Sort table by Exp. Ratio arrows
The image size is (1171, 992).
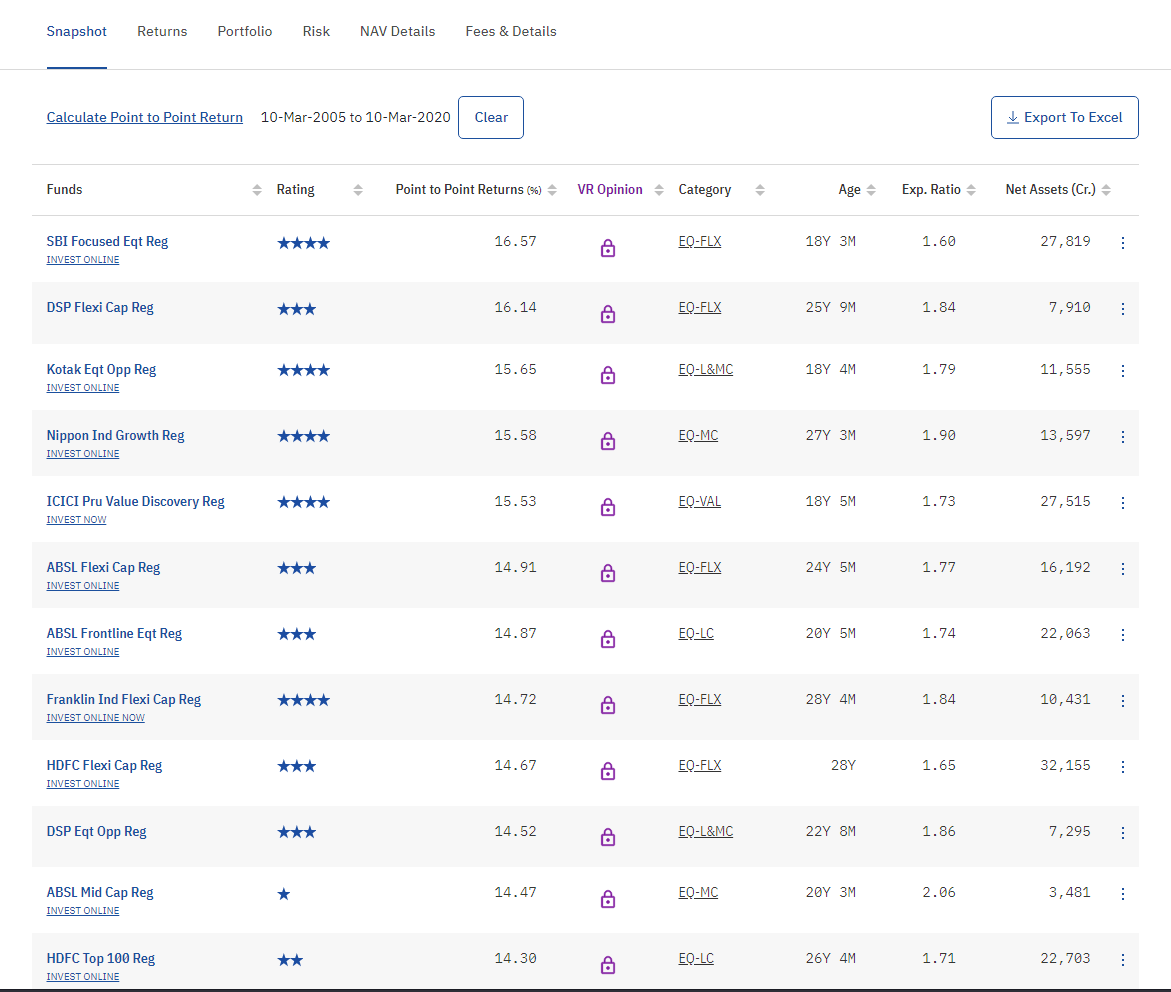click(x=971, y=190)
